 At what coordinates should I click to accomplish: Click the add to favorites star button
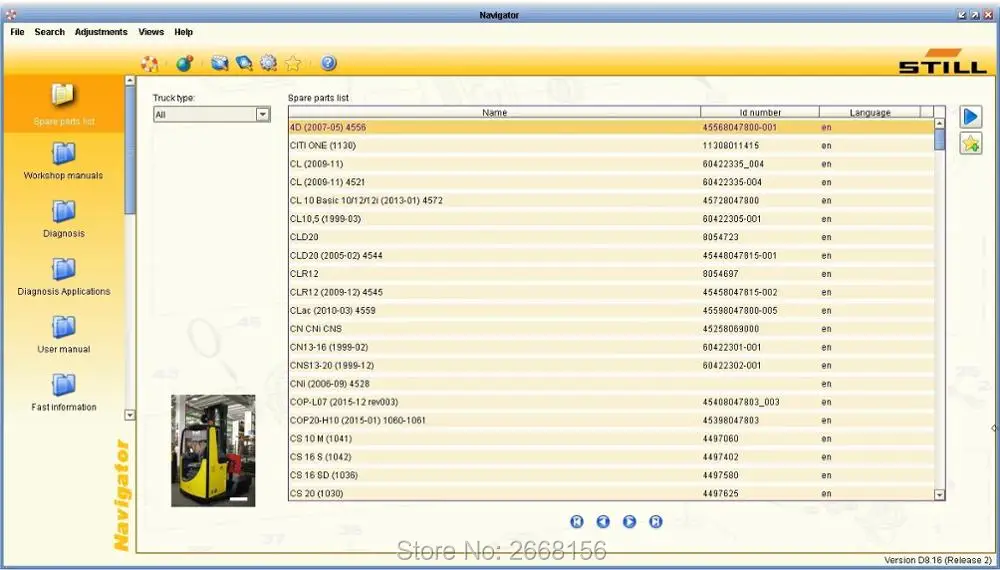point(971,144)
